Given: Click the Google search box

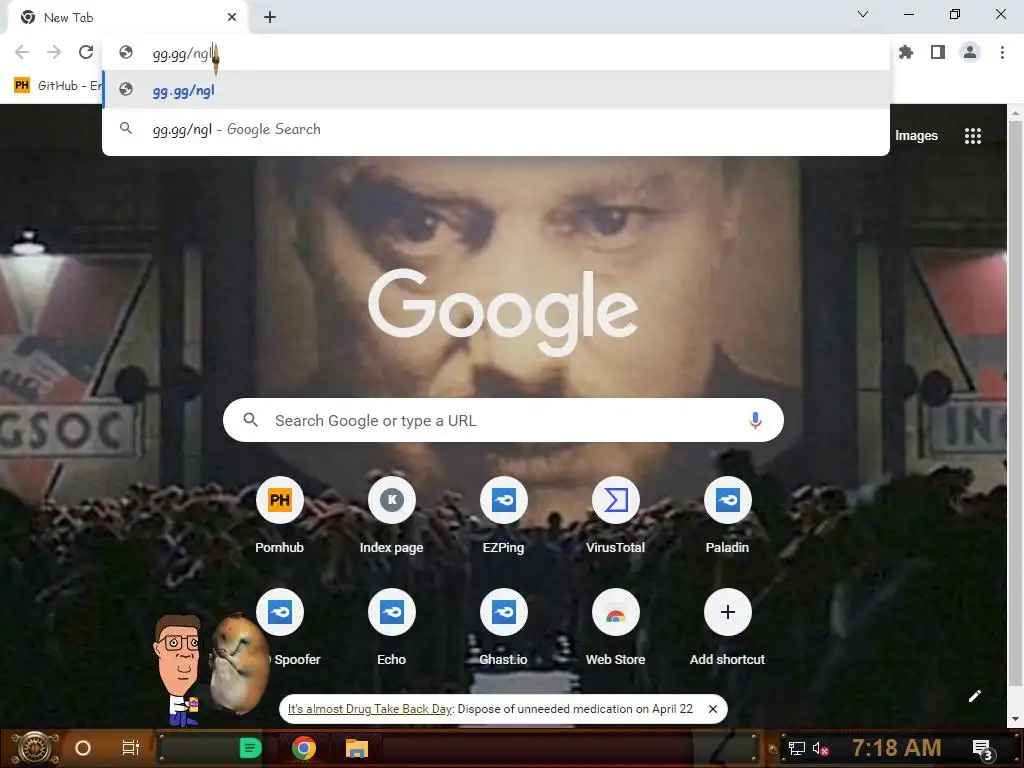Looking at the screenshot, I should (x=503, y=421).
